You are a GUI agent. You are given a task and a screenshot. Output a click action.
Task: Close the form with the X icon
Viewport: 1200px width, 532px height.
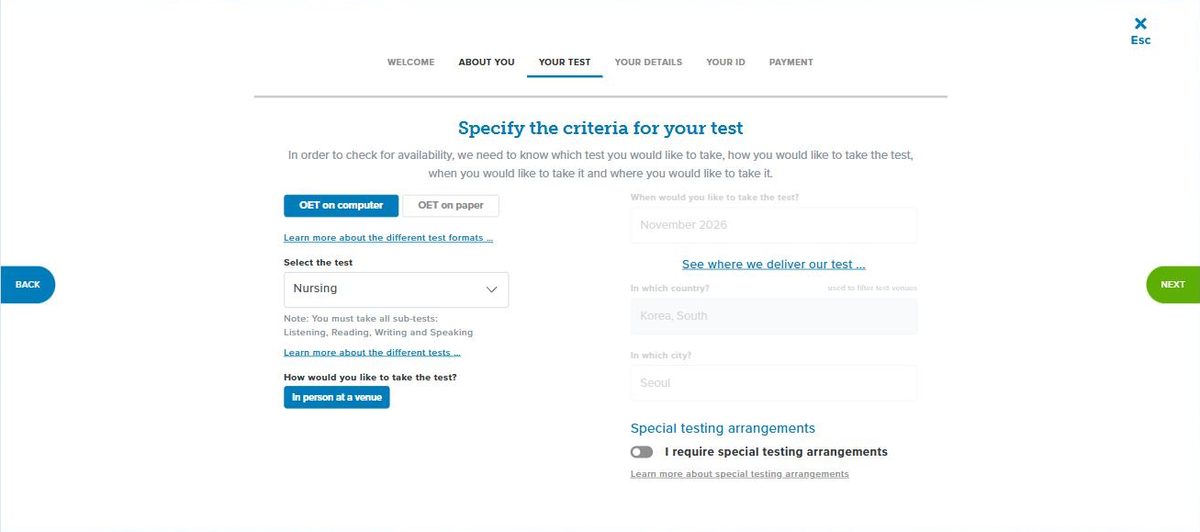point(1140,23)
